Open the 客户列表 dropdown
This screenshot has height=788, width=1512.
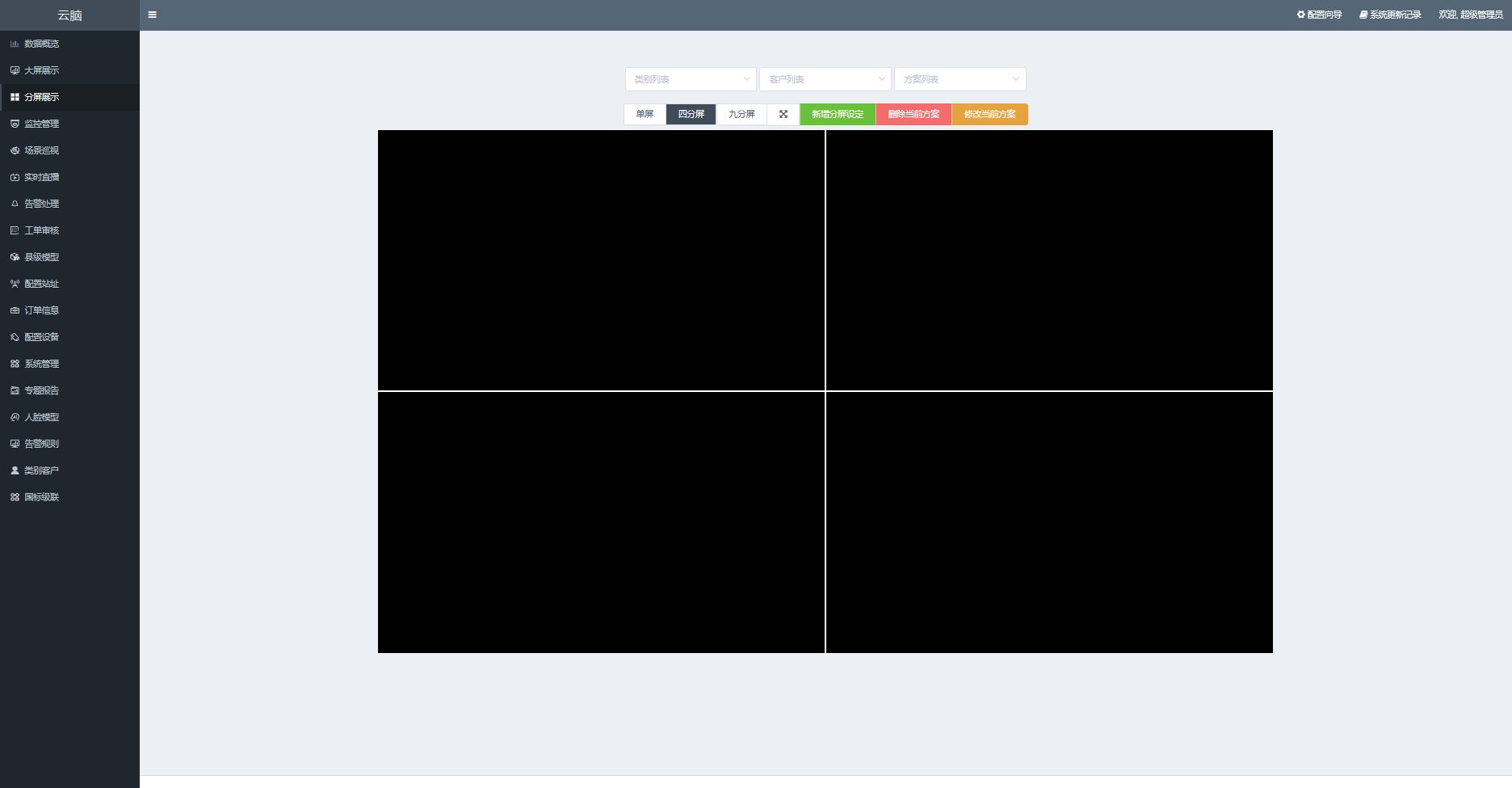825,79
